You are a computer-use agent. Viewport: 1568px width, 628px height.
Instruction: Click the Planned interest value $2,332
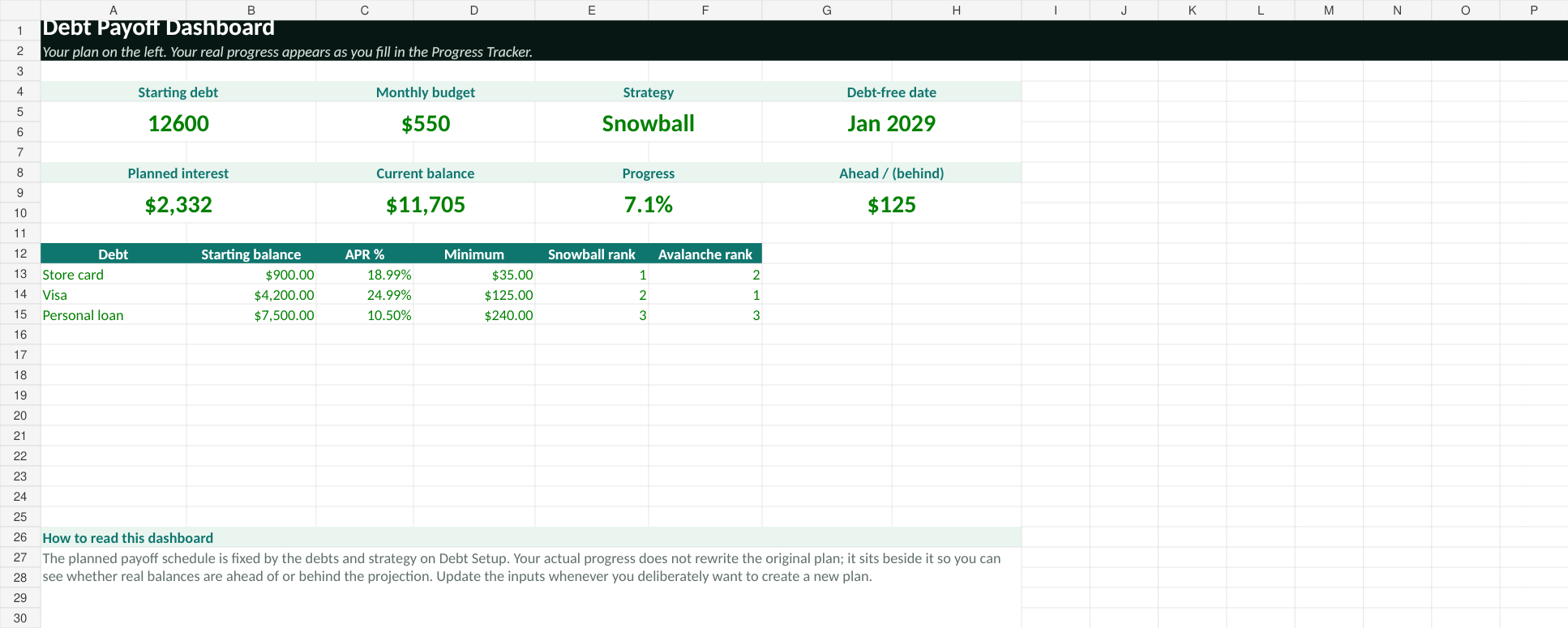(x=178, y=204)
